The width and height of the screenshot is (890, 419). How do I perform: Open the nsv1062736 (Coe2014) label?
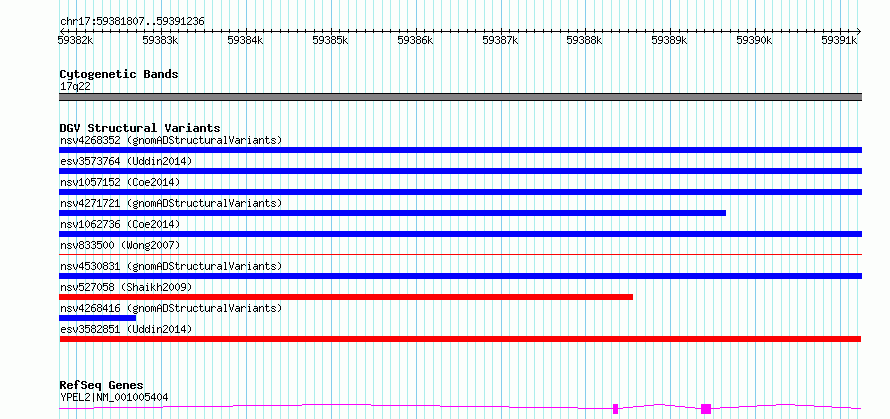(x=120, y=224)
